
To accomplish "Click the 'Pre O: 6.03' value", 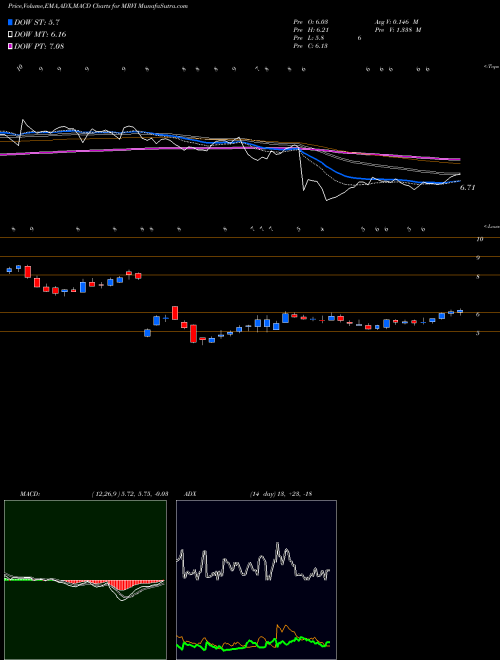I will click(311, 22).
